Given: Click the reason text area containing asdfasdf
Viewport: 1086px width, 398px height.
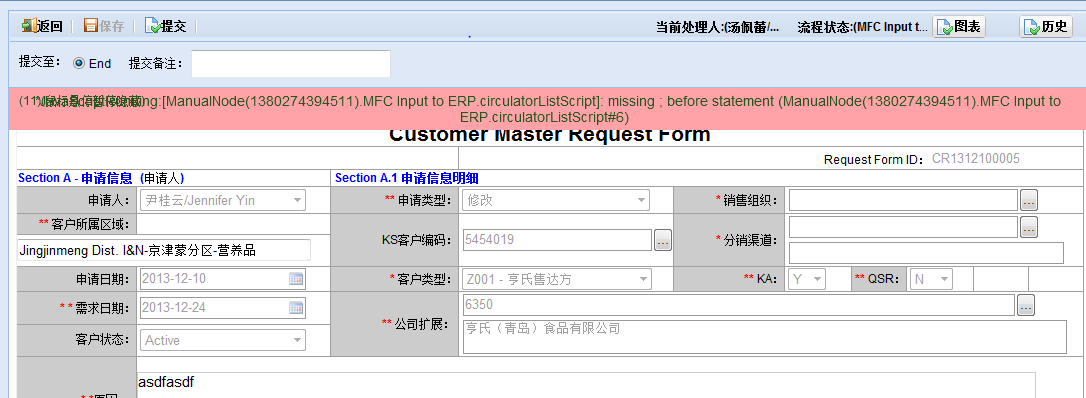Looking at the screenshot, I should 586,385.
